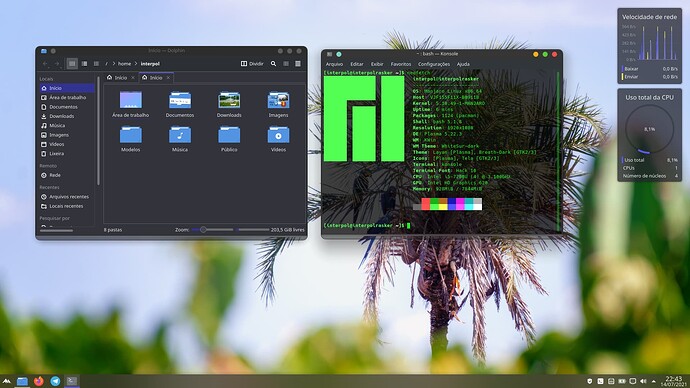Select the Downloads folder icon
The width and height of the screenshot is (690, 388).
pos(229,100)
